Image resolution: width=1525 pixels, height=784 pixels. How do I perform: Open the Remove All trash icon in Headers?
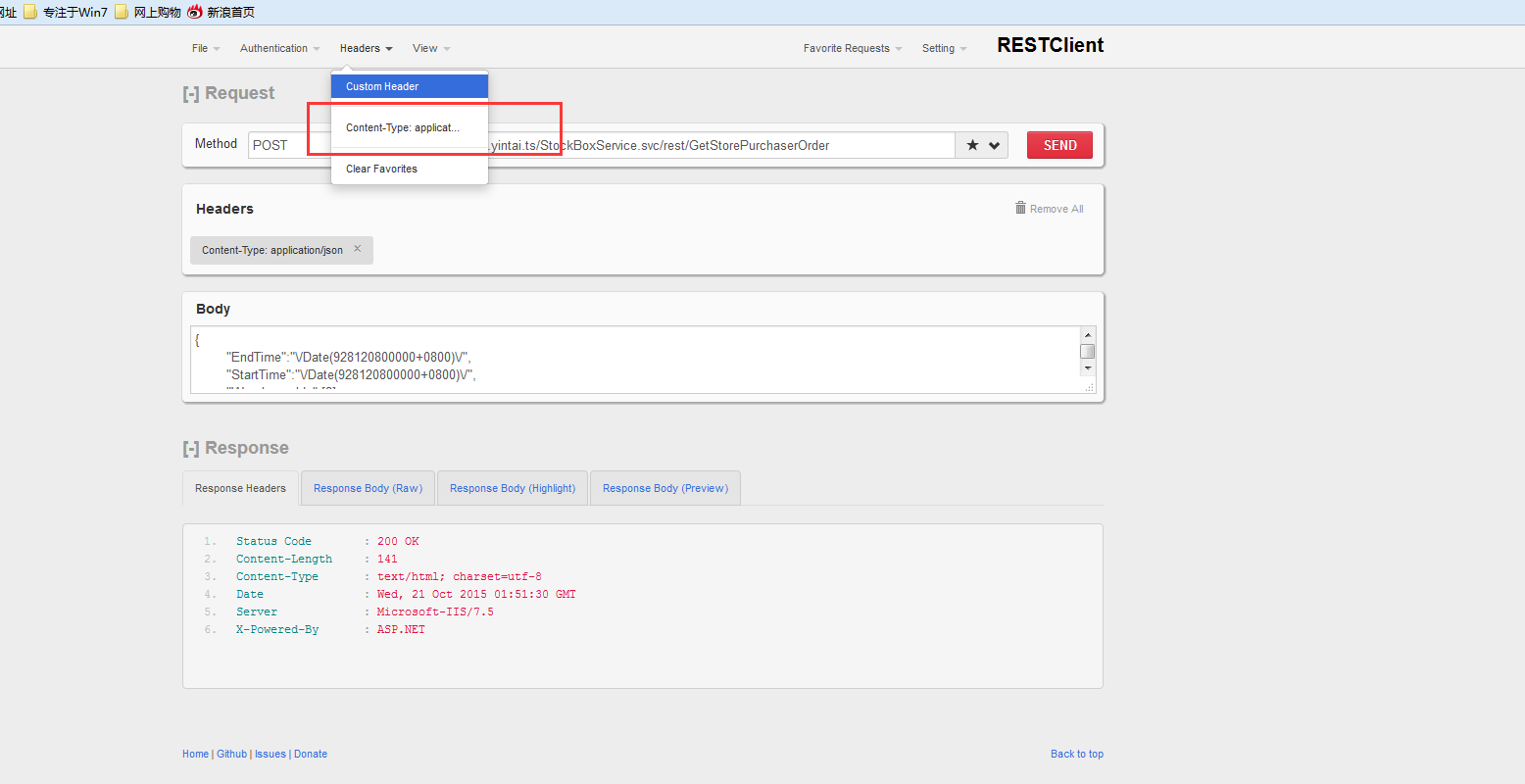[1019, 208]
